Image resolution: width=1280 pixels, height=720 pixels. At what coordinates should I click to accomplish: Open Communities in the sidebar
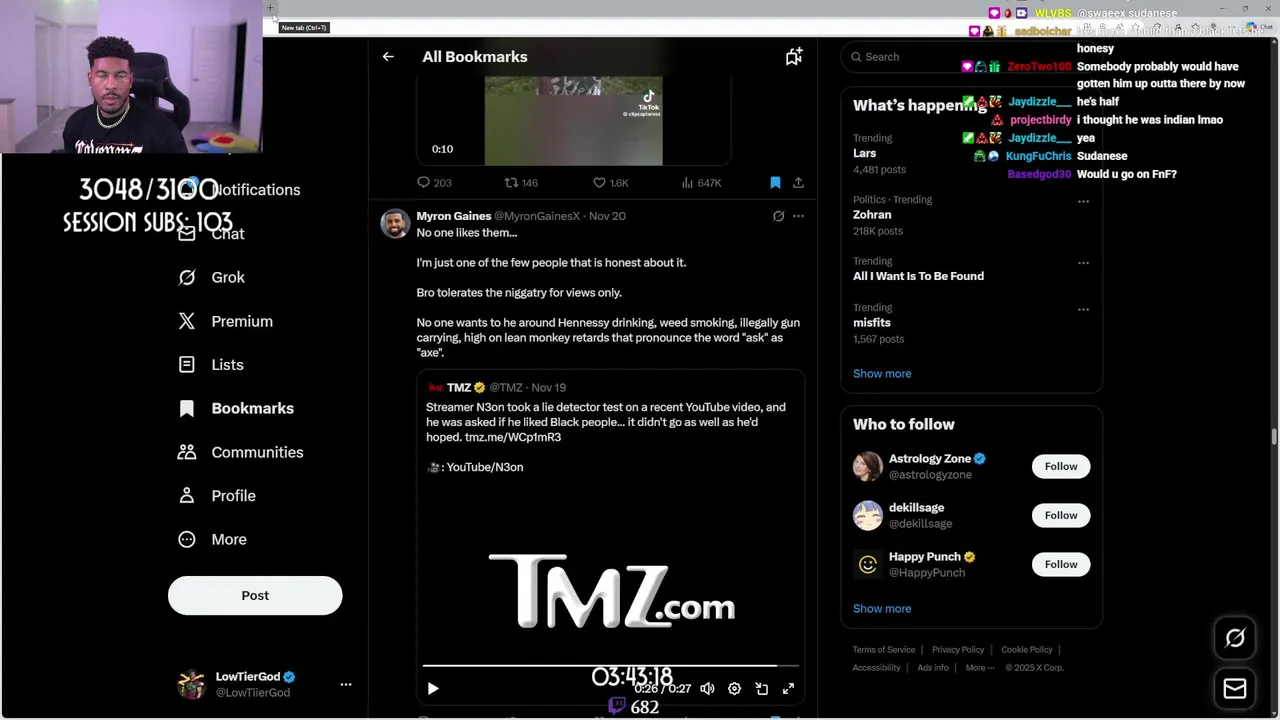click(x=239, y=452)
